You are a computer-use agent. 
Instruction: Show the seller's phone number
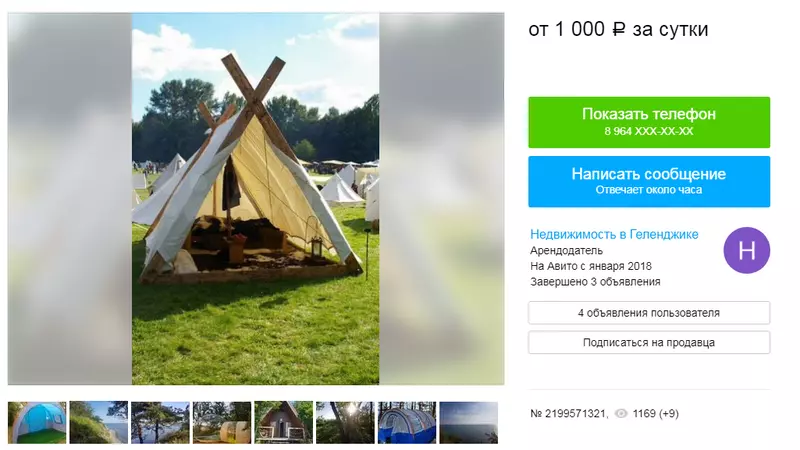pyautogui.click(x=649, y=122)
